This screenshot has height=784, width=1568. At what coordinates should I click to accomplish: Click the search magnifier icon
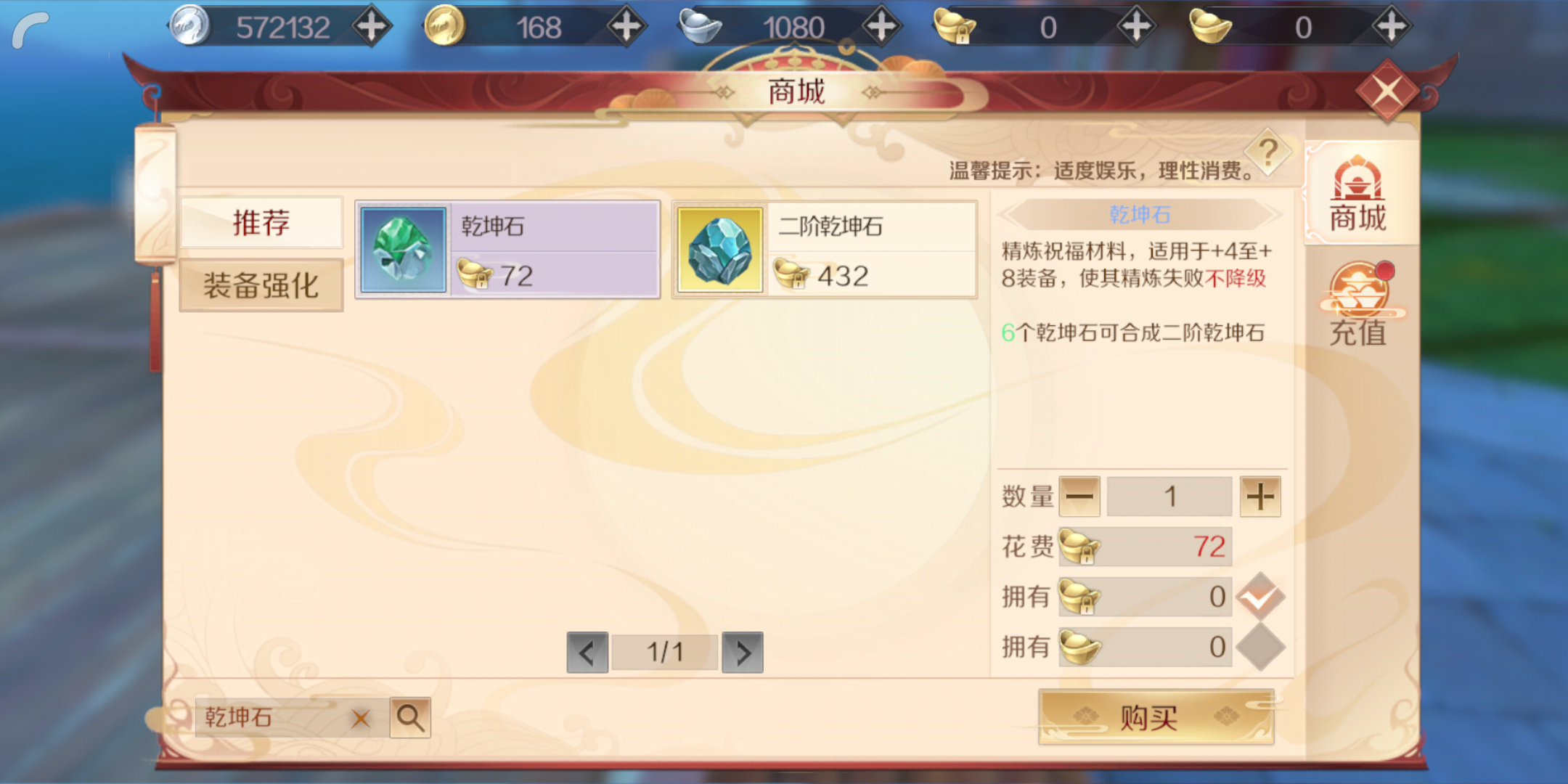(x=410, y=718)
